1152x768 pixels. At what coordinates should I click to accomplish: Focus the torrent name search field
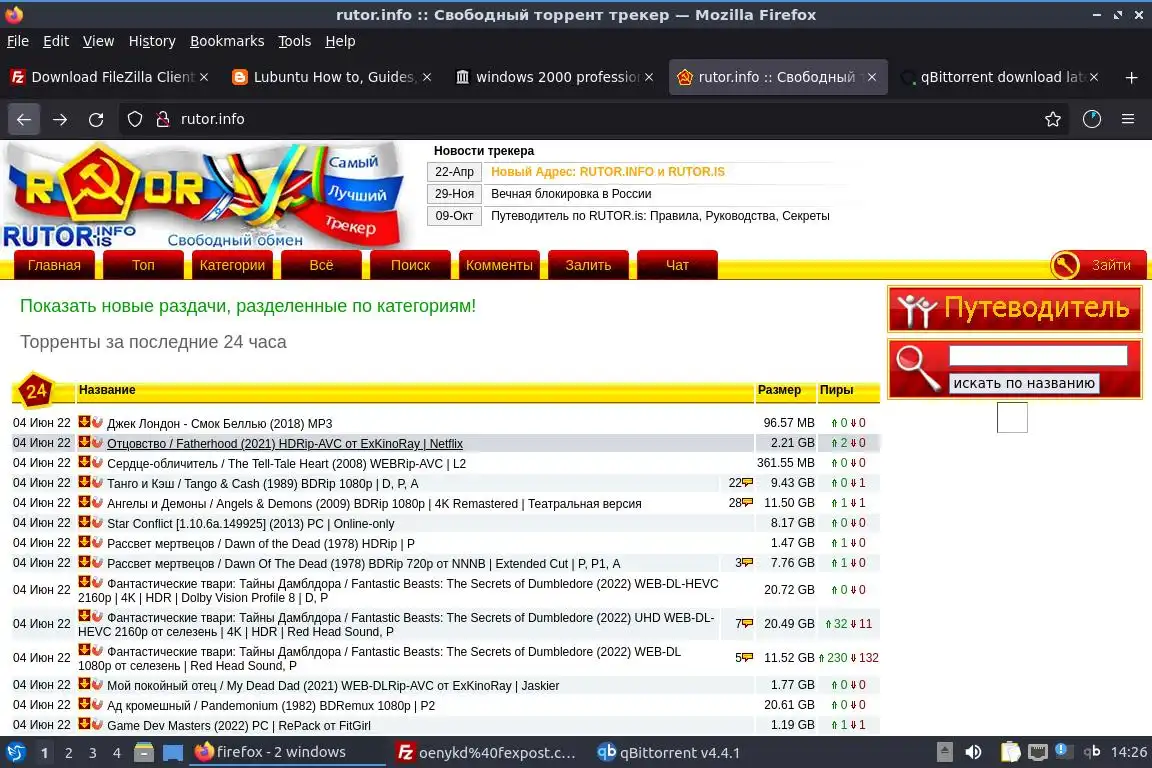coord(1038,356)
